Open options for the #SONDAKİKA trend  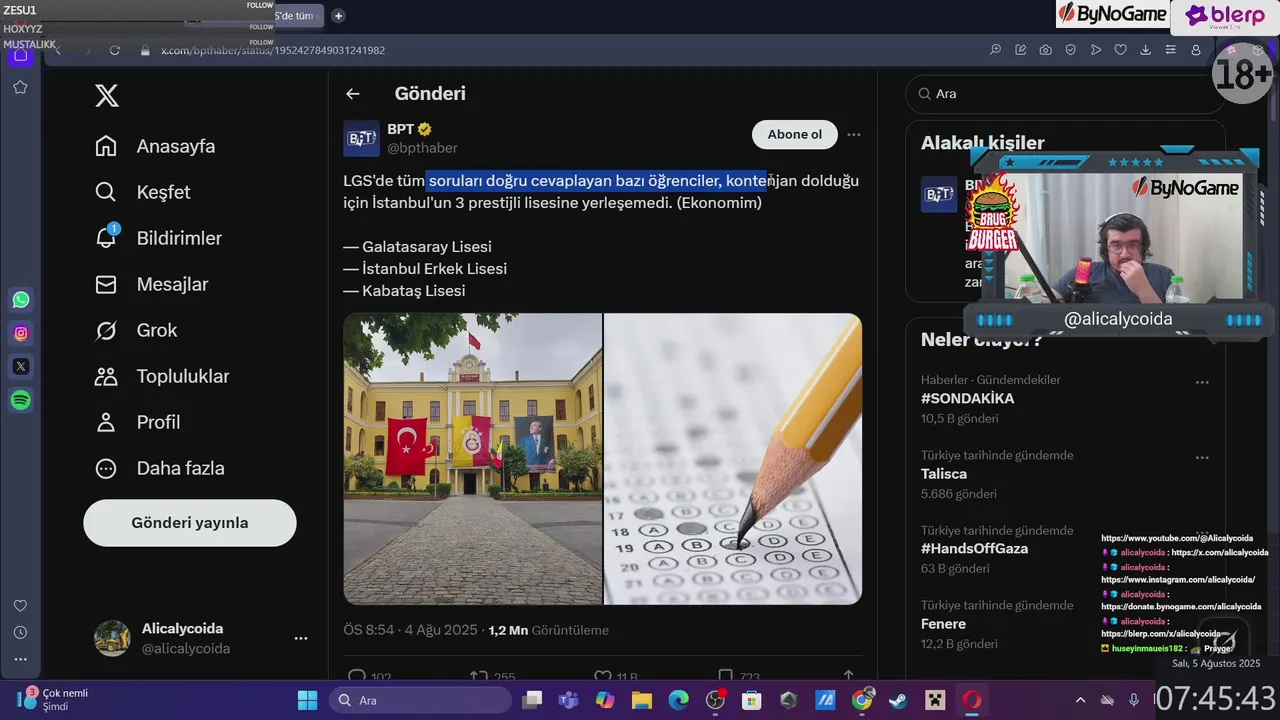pyautogui.click(x=1202, y=382)
